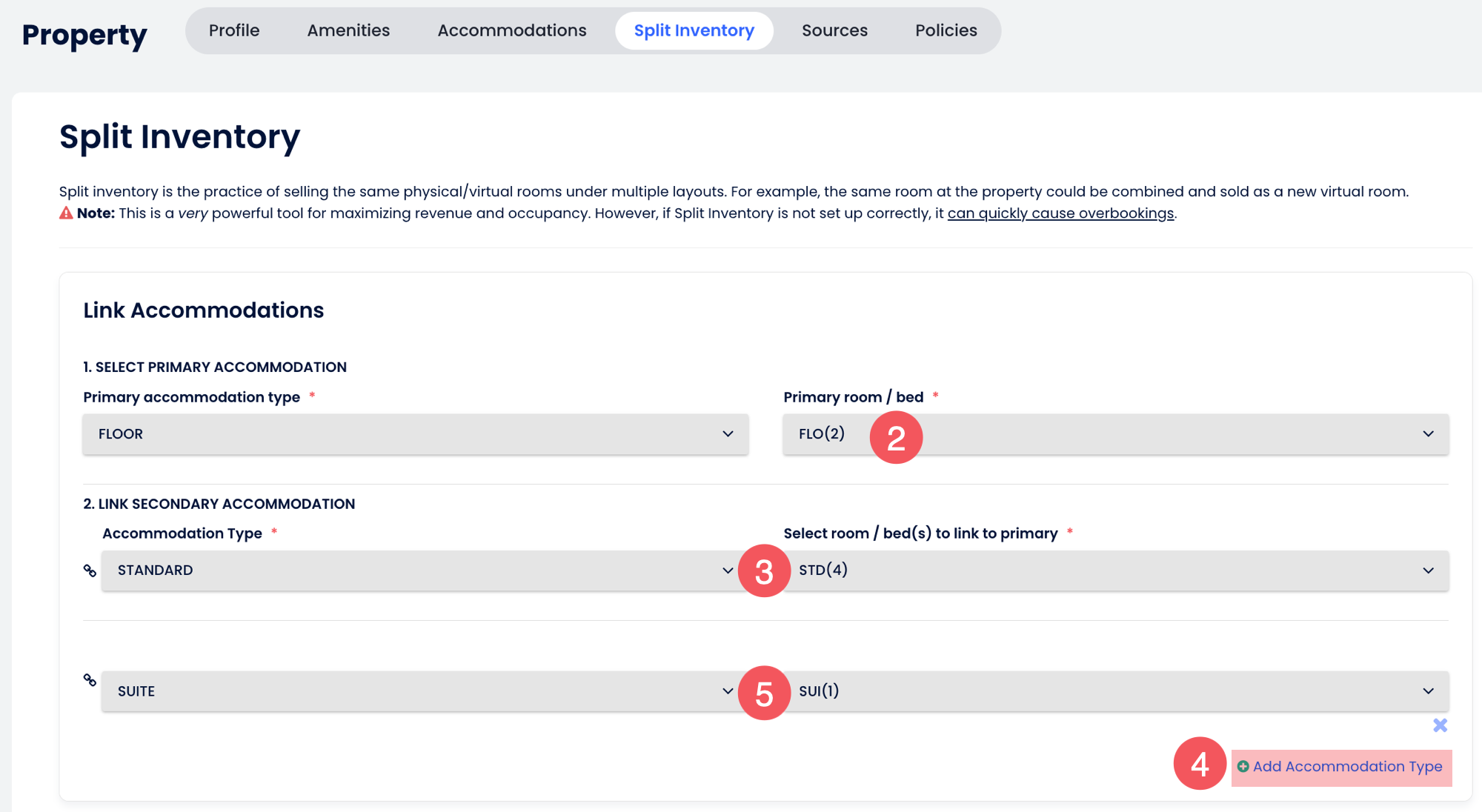Remove SUITE row with blue X icon
The image size is (1482, 812).
pos(1440,725)
